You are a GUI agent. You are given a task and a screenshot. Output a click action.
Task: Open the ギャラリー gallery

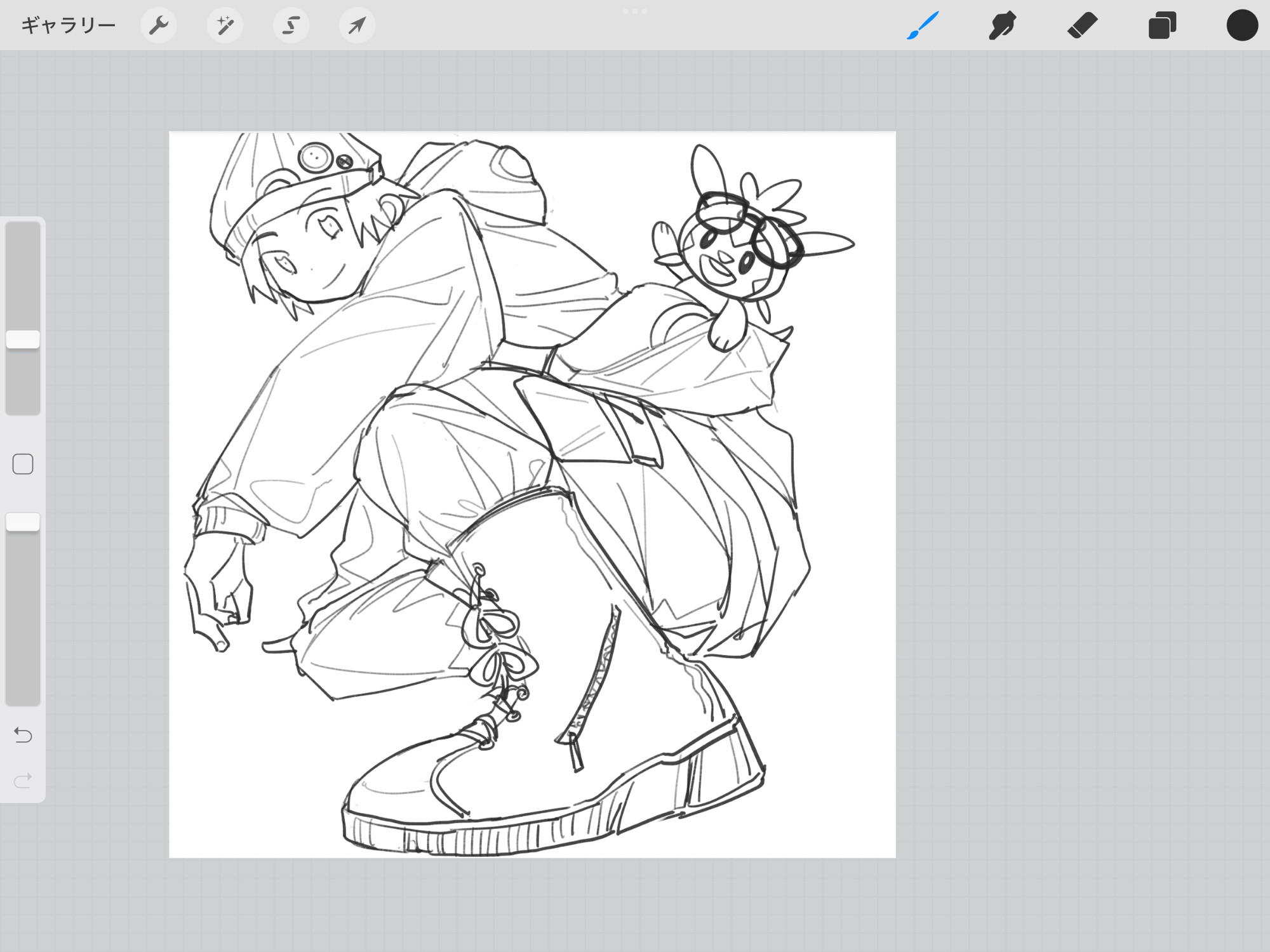tap(69, 25)
